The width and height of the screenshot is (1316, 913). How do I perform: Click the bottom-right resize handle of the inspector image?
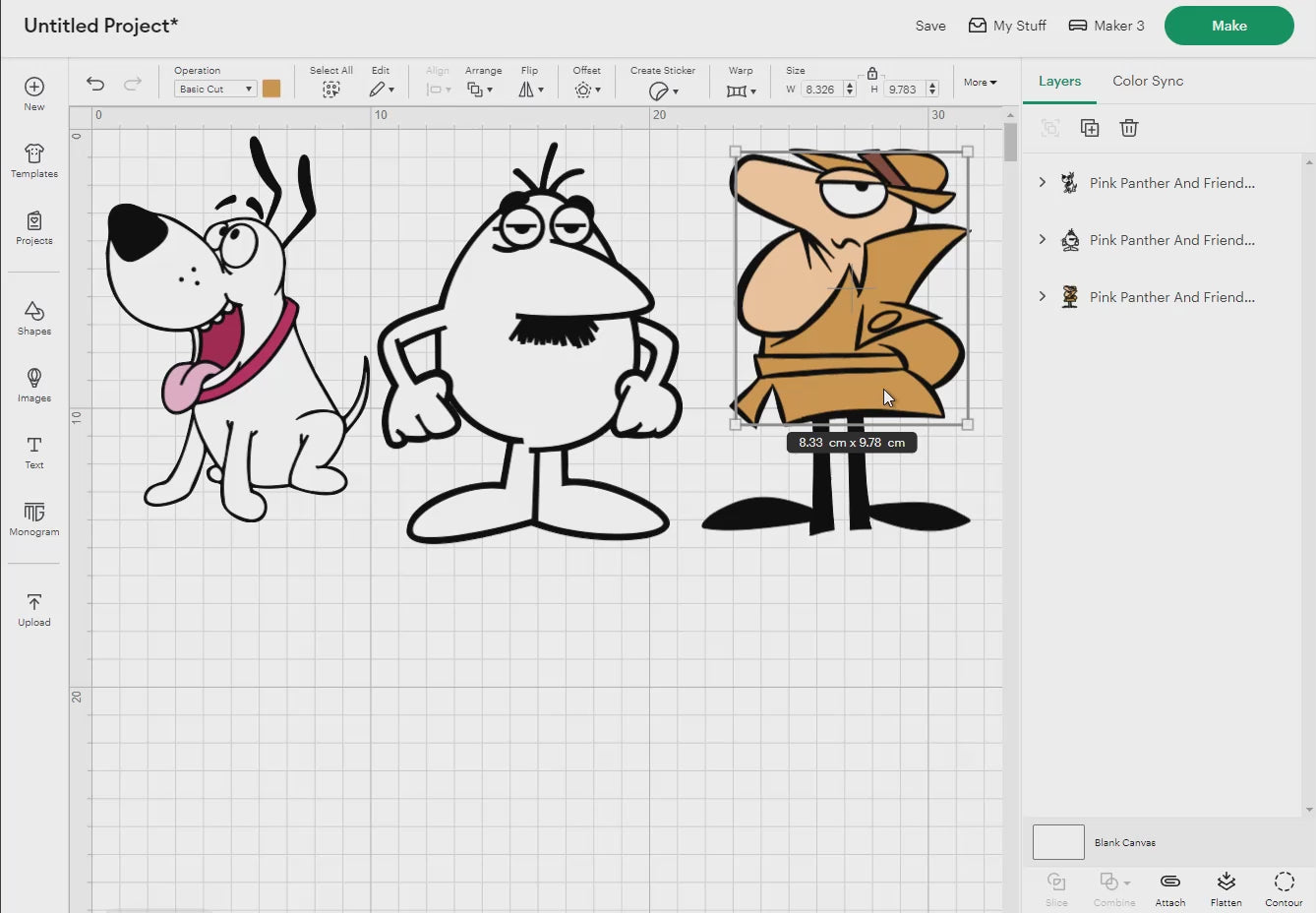pos(968,424)
